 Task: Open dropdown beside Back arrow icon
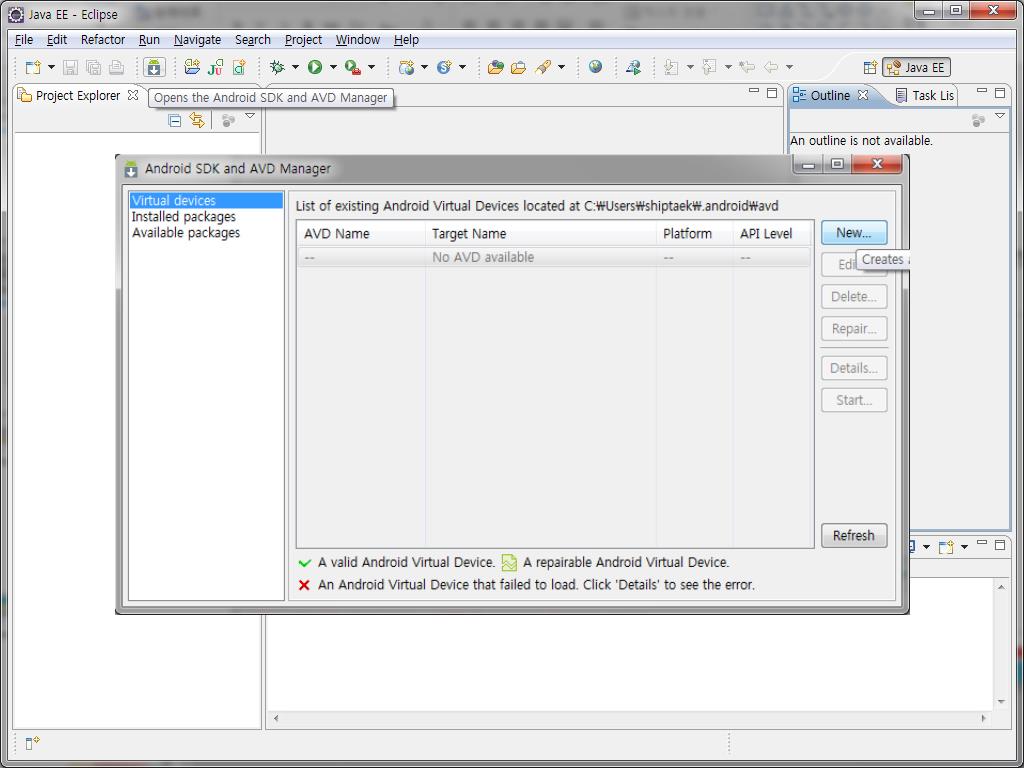789,67
